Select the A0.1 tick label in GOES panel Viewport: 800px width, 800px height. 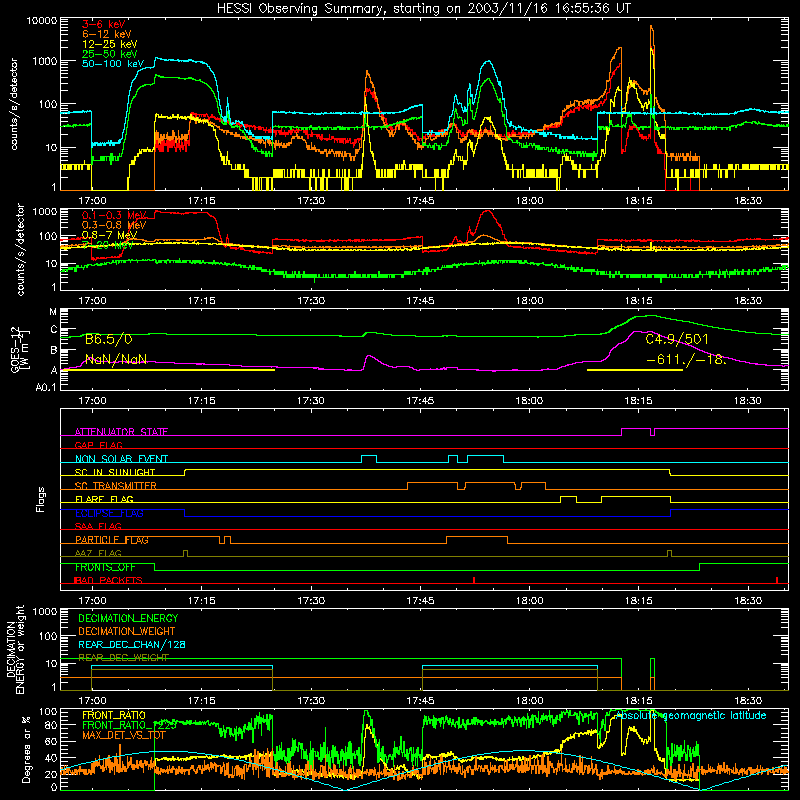[x=46, y=388]
